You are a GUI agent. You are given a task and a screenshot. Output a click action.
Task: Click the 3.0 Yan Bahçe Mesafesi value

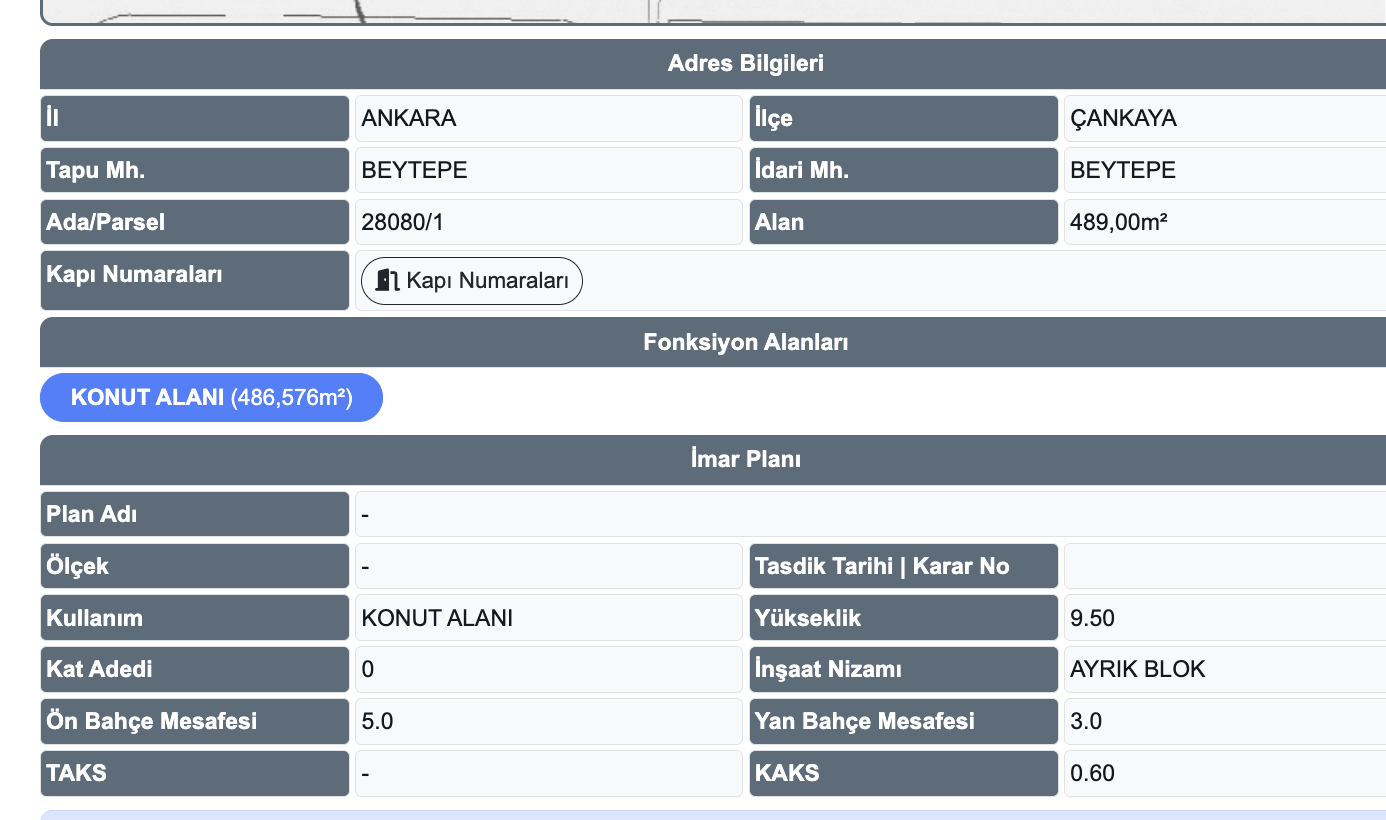coord(1224,721)
